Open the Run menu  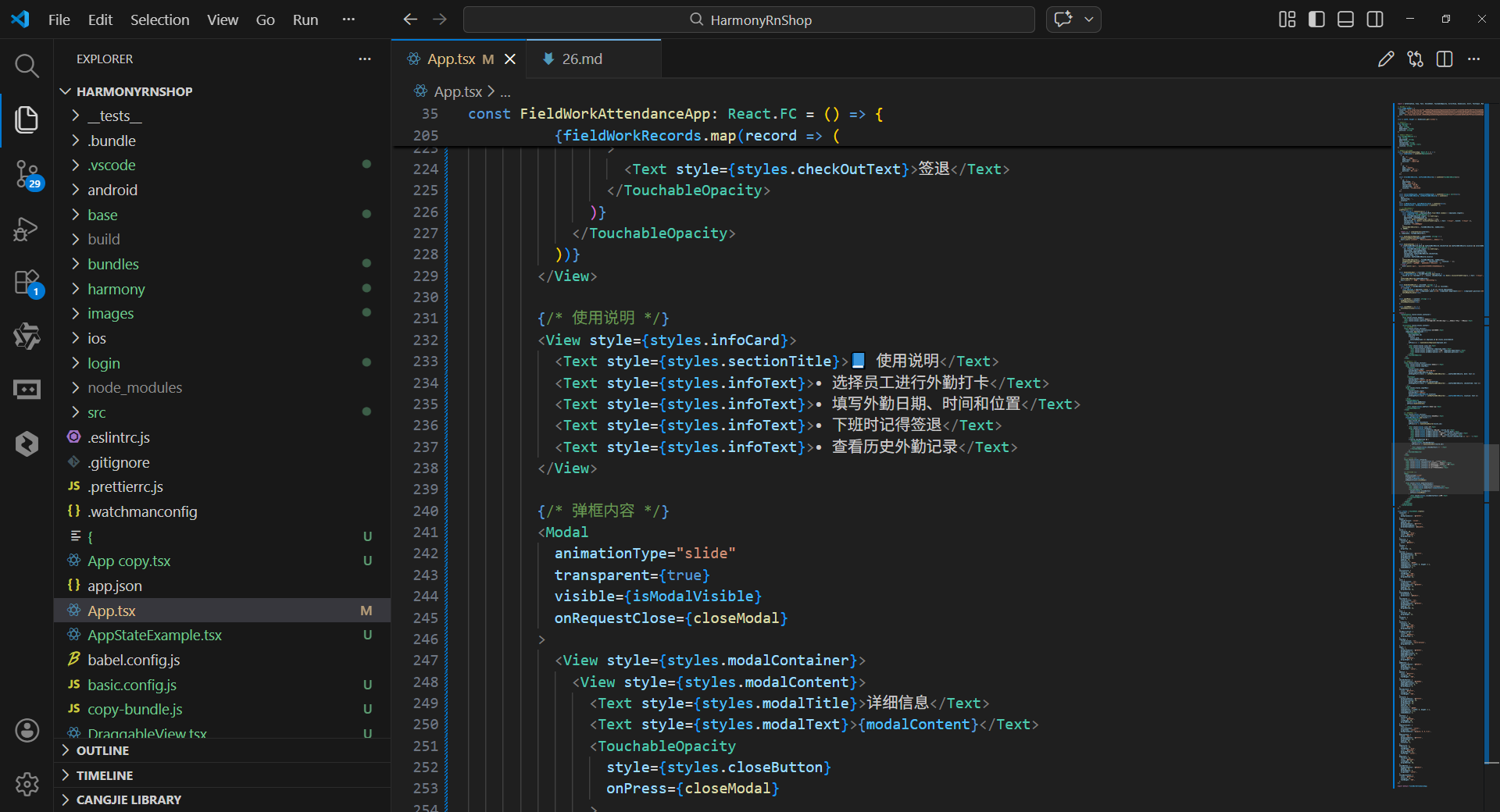pos(305,20)
